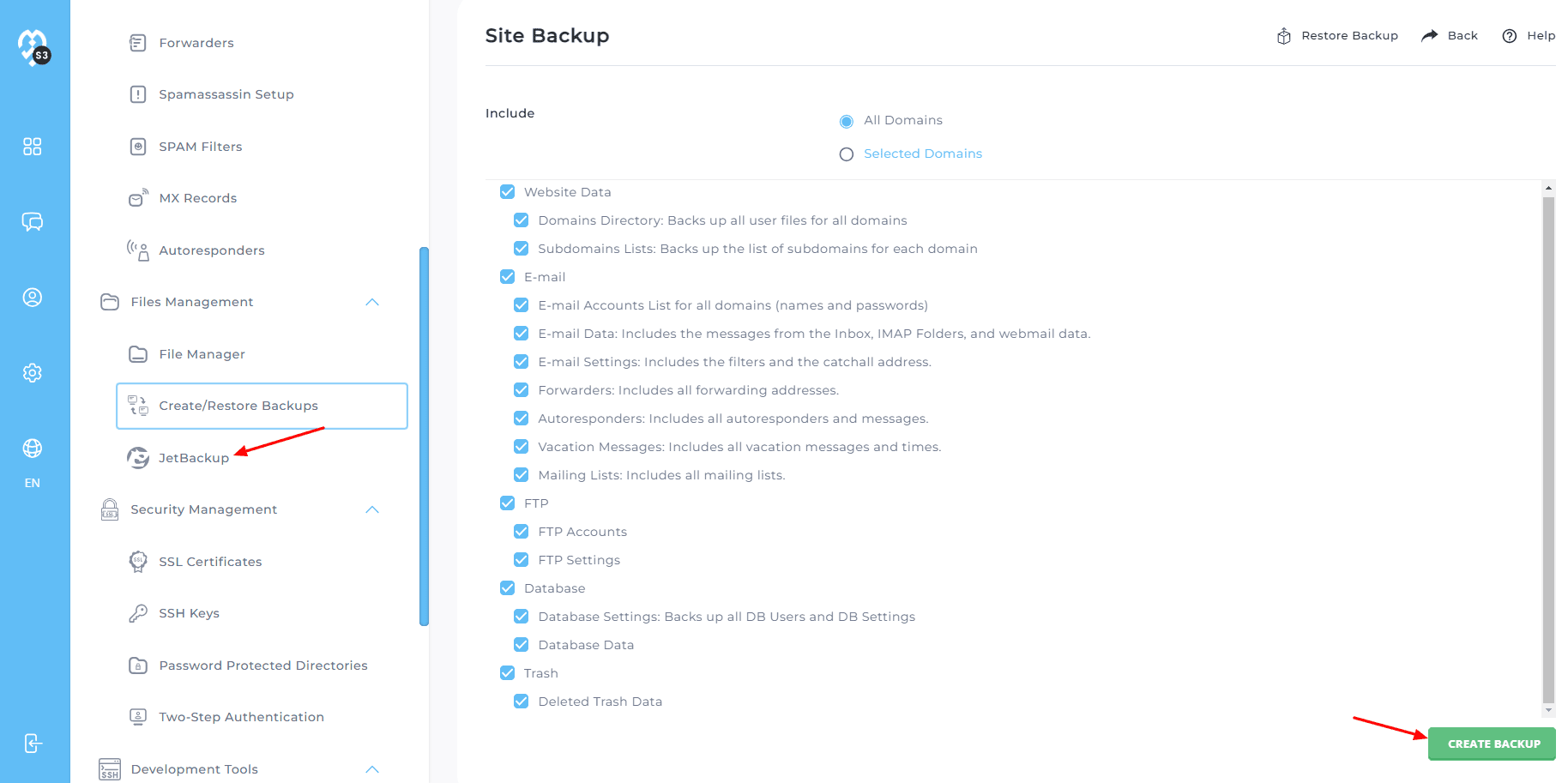Screen dimensions: 1568x783
Task: Open JetBackup from the sidebar menu
Action: [194, 458]
